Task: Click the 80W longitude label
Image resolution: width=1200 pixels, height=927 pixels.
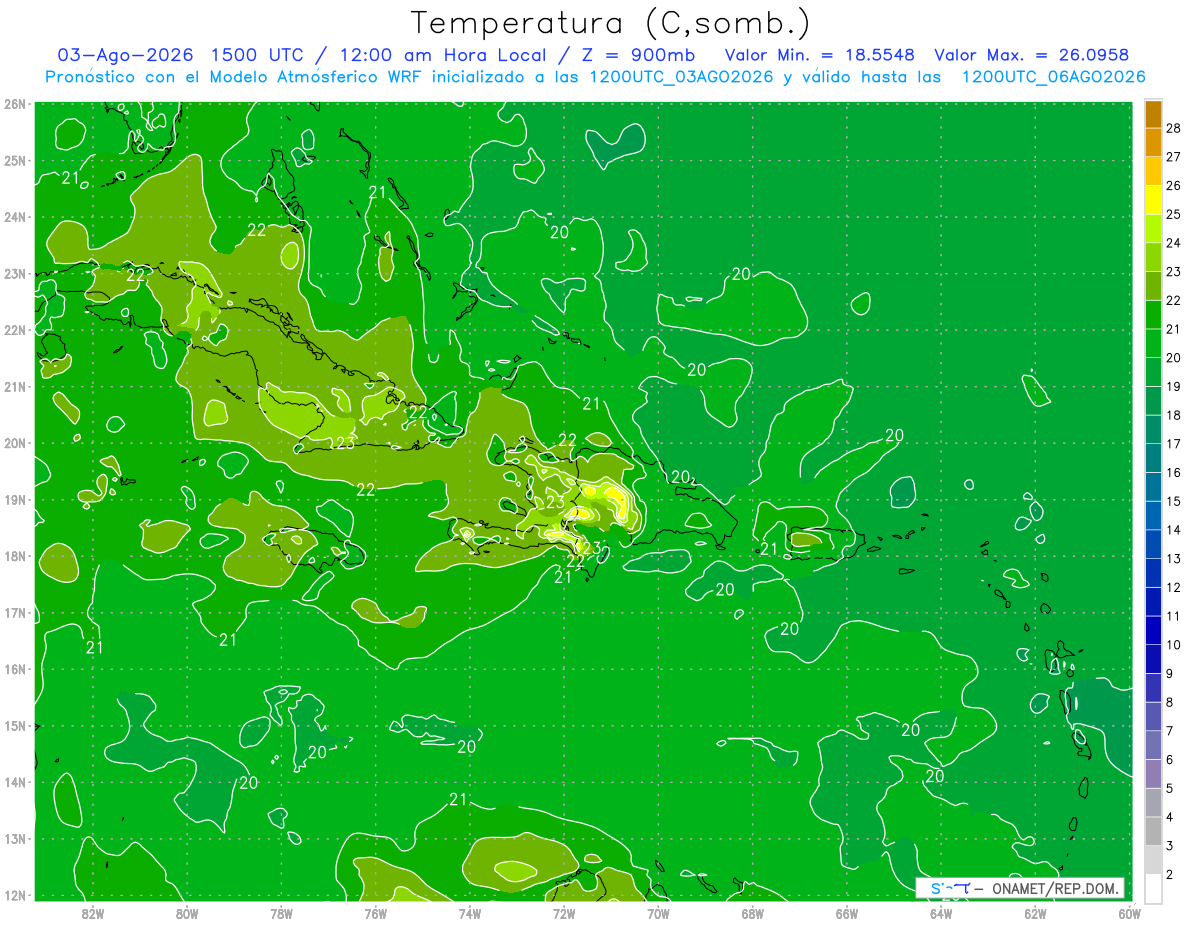Action: [x=186, y=912]
